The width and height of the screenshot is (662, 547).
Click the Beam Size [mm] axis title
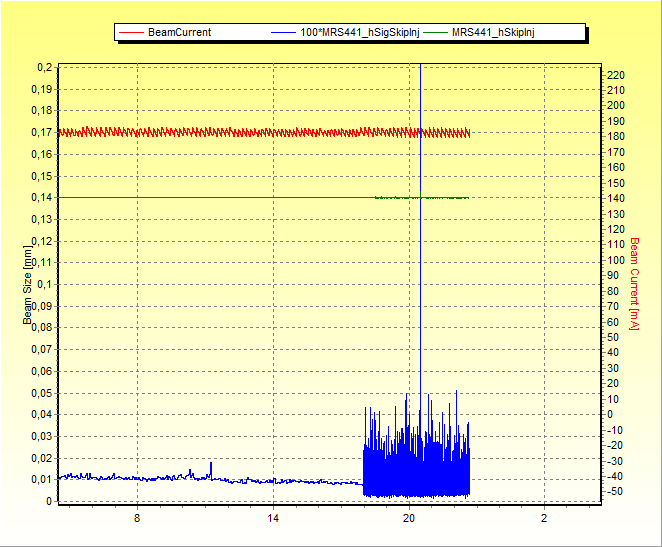[27, 285]
